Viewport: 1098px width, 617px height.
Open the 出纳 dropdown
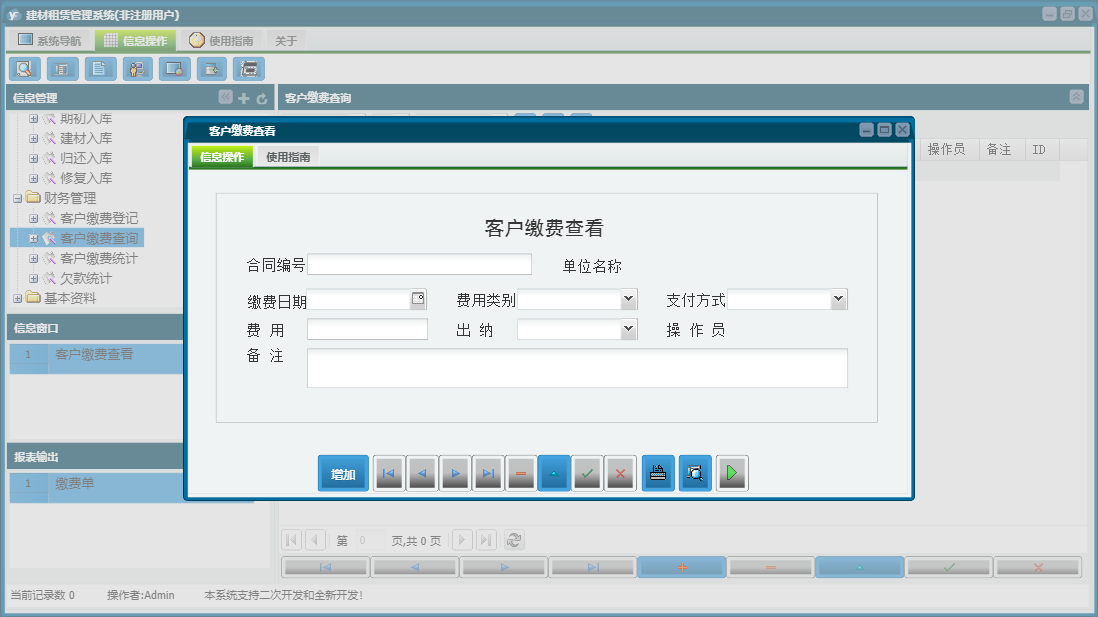tap(628, 328)
